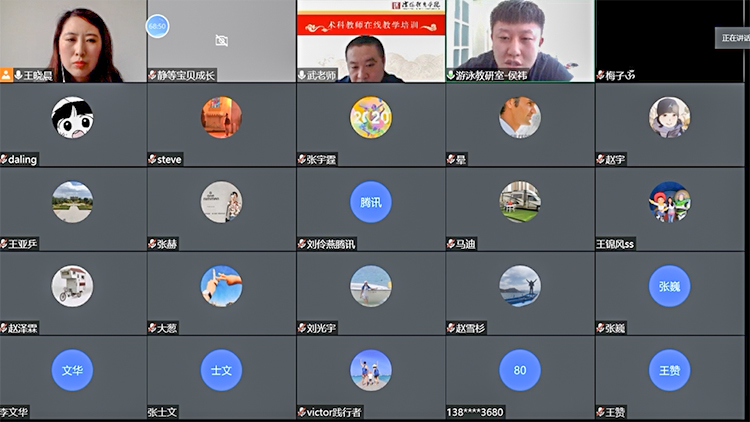750x422 pixels.
Task: Click the blue 80 avatar for 138****3680
Action: click(x=520, y=370)
